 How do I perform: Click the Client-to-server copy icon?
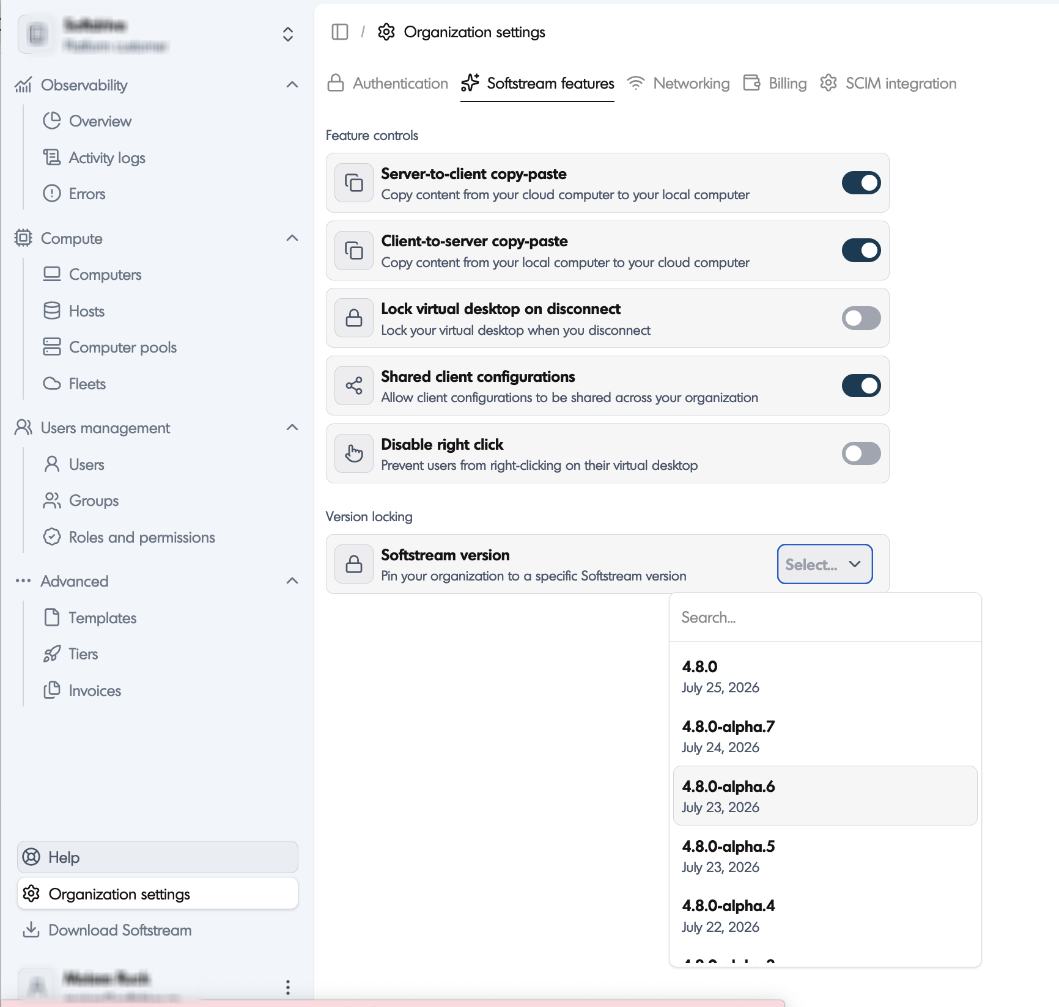(x=354, y=251)
